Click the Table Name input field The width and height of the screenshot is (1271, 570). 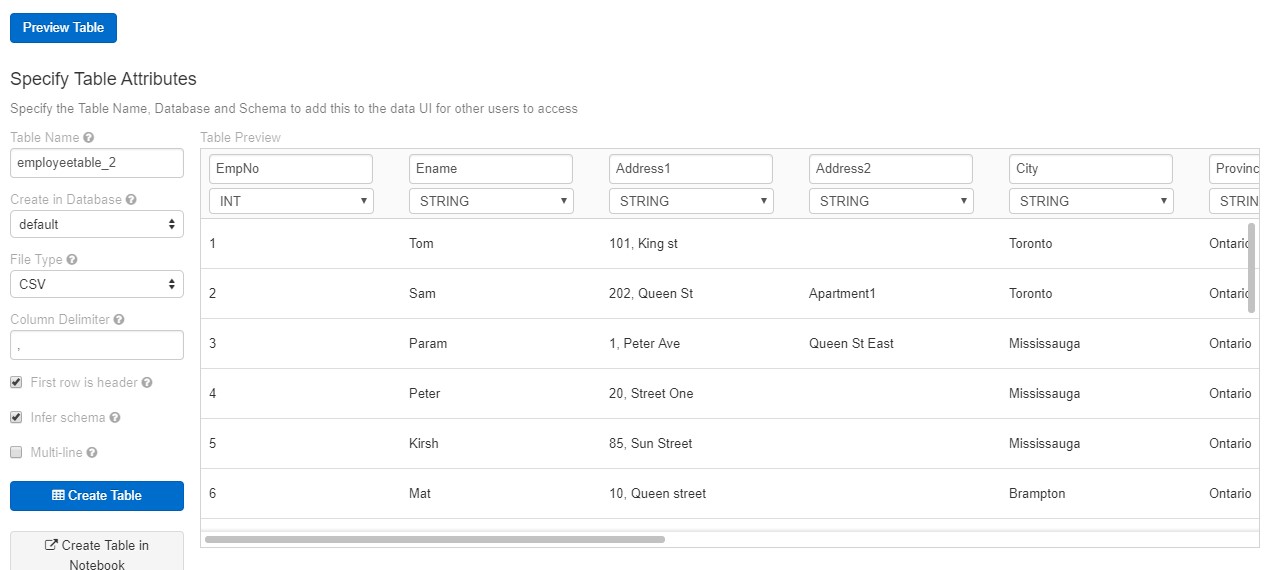point(97,163)
